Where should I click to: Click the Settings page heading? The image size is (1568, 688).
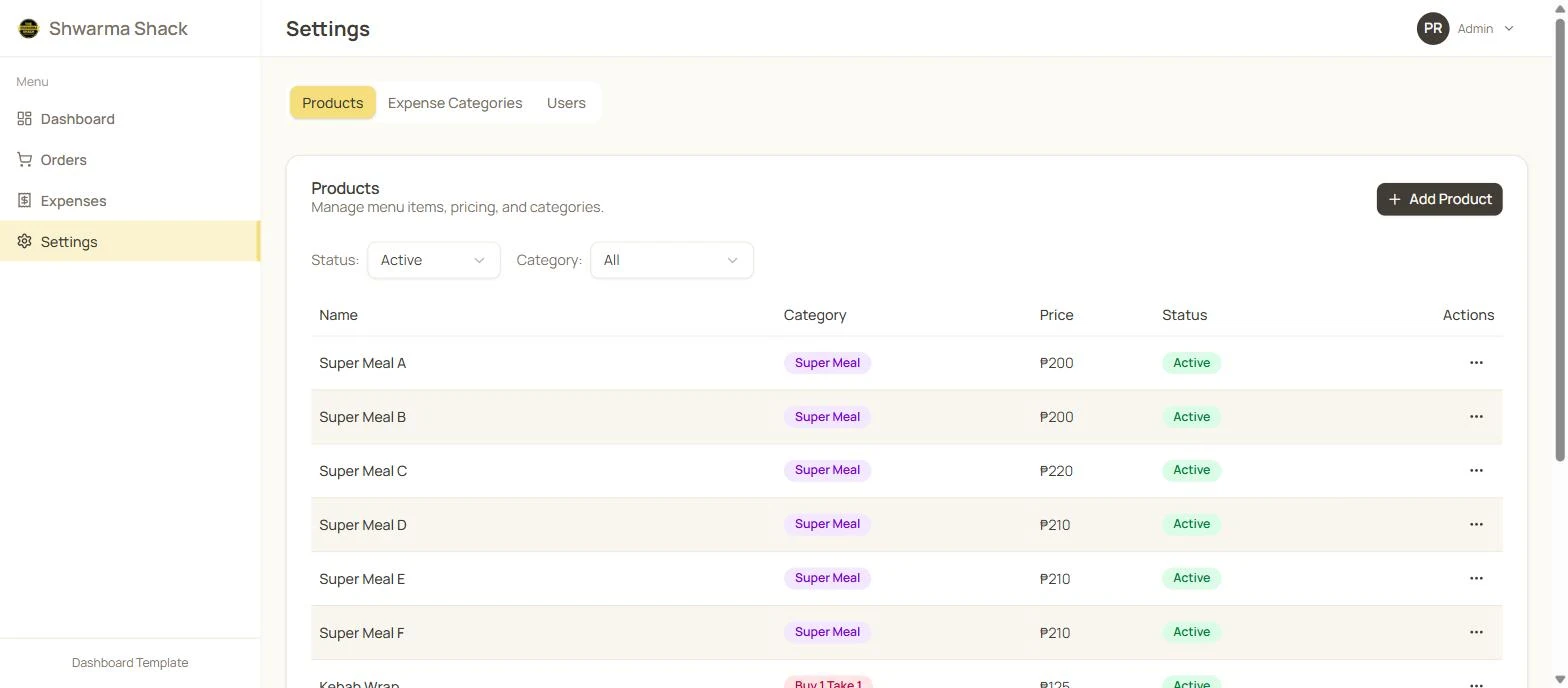point(328,29)
